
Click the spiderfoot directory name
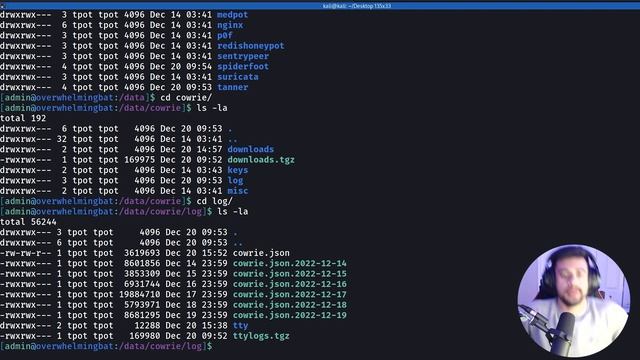[x=242, y=67]
